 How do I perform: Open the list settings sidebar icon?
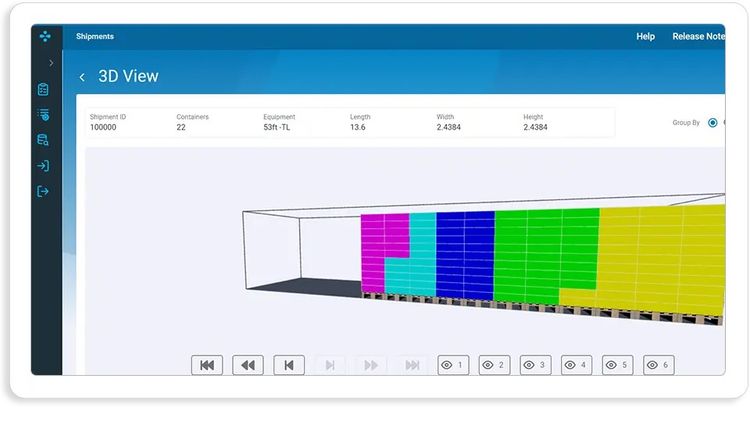point(43,115)
